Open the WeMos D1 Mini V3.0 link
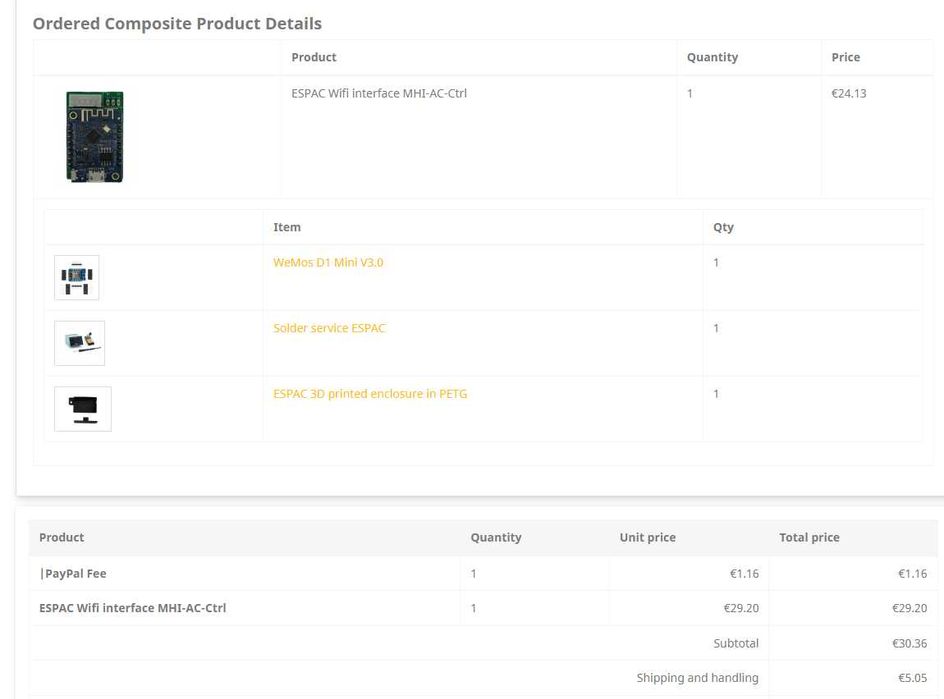Screen dimensions: 944x699 tap(328, 263)
